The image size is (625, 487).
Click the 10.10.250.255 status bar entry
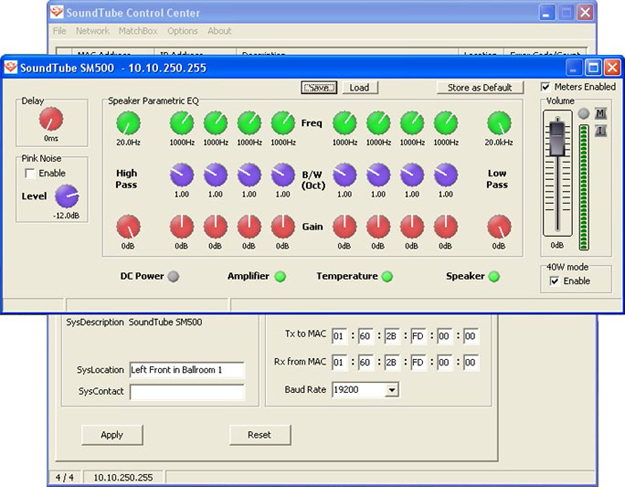click(123, 477)
